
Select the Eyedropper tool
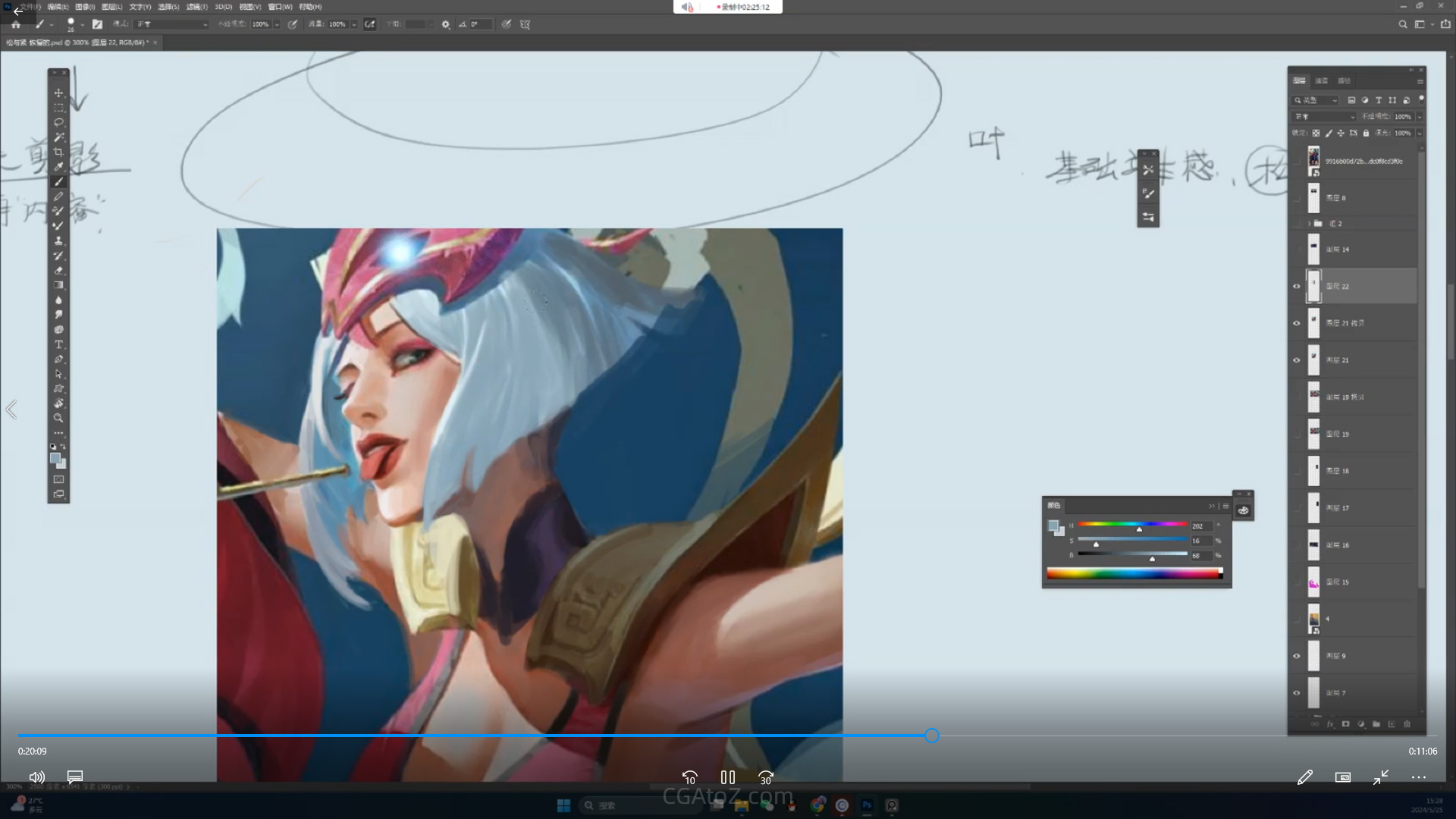[x=58, y=167]
